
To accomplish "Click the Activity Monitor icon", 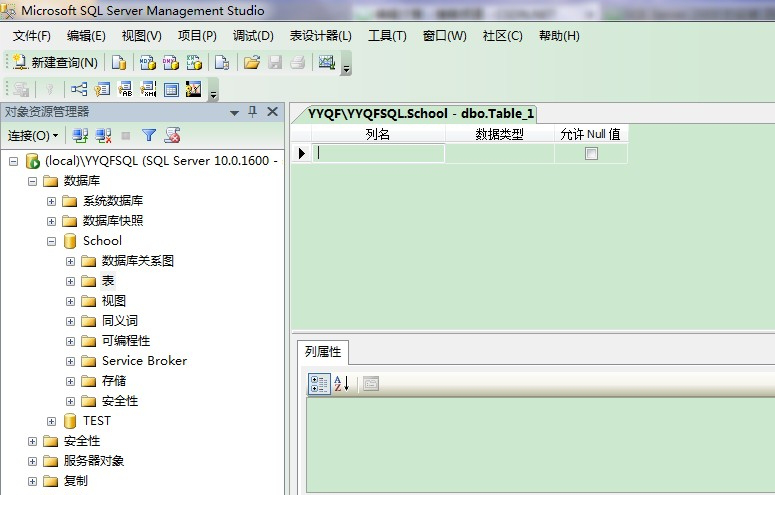I will 327,62.
